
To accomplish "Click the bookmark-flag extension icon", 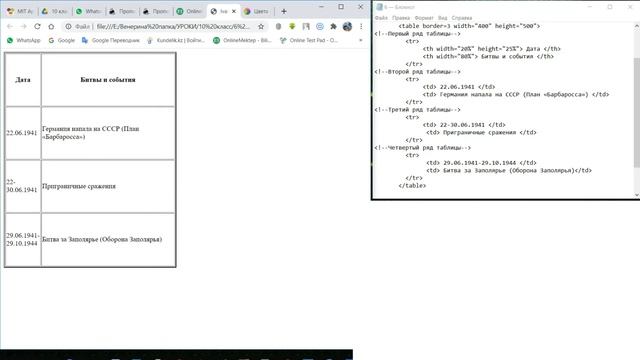I will [306, 27].
